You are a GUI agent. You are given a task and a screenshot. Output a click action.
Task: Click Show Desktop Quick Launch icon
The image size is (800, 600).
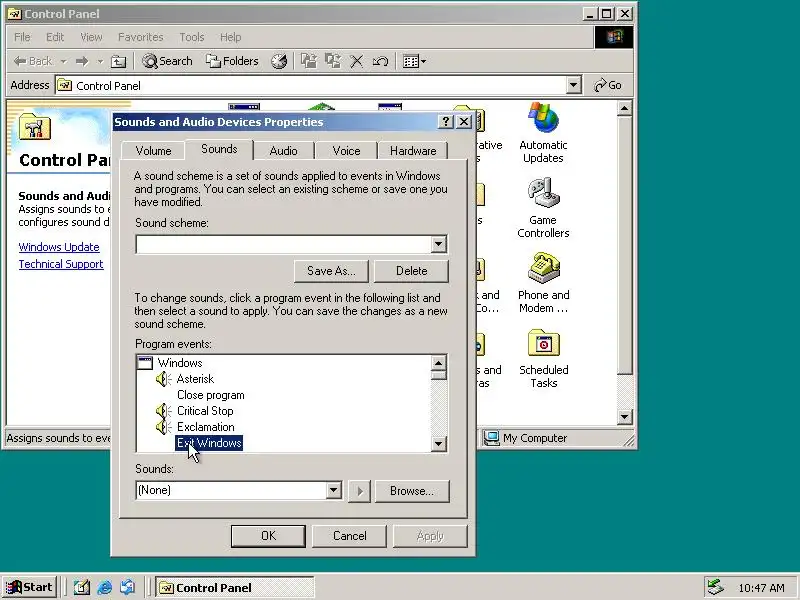click(x=81, y=588)
